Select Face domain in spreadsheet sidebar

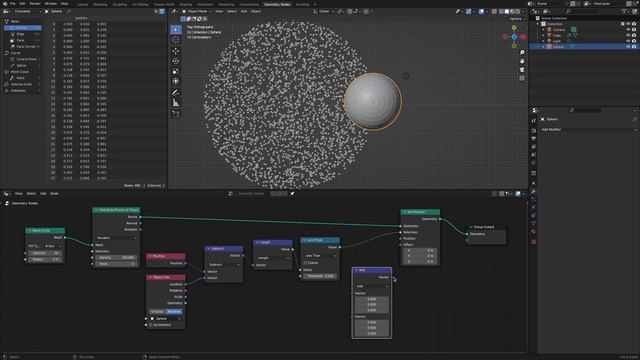(20, 40)
